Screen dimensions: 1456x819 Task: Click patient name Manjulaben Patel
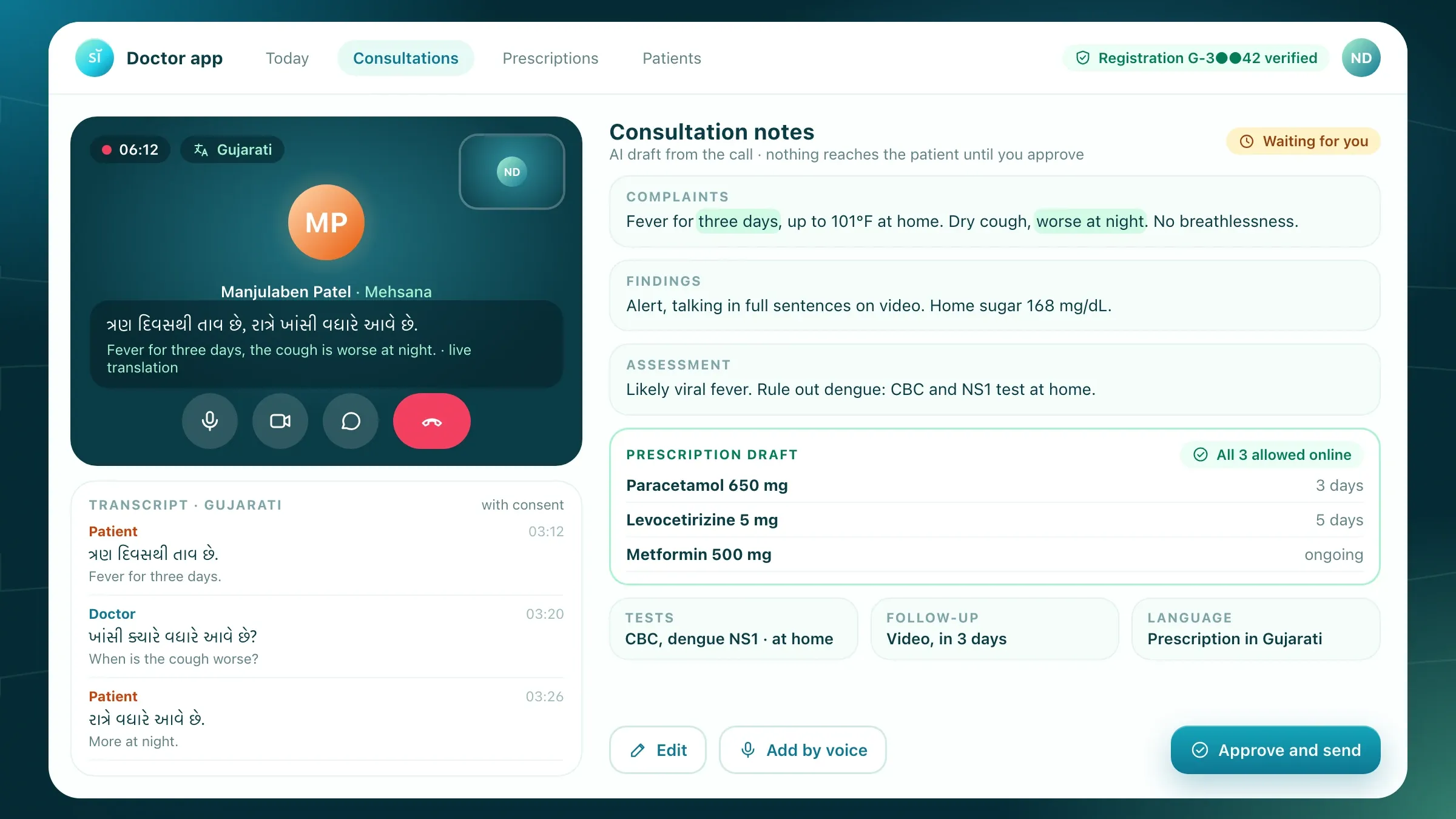click(286, 292)
